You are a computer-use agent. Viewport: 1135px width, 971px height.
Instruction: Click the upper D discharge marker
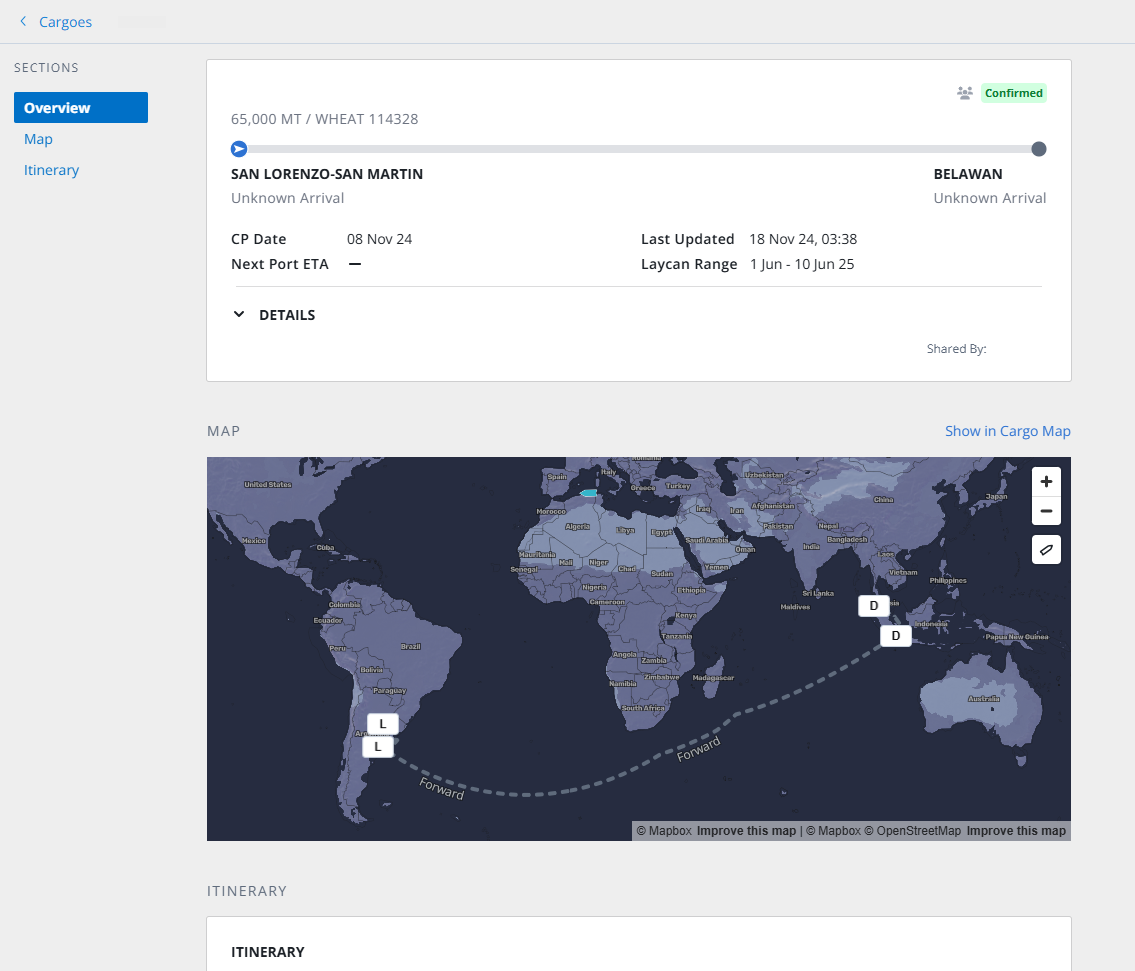point(874,606)
